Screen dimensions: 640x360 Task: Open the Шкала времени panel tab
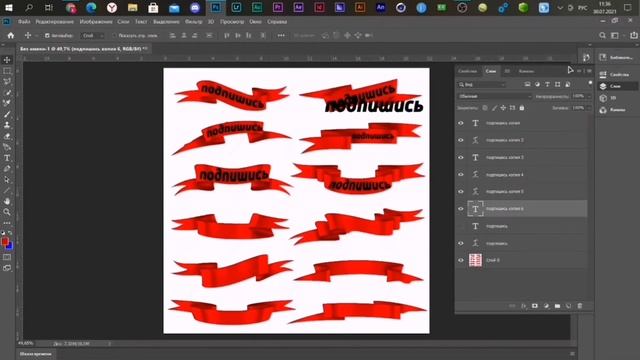tap(36, 354)
